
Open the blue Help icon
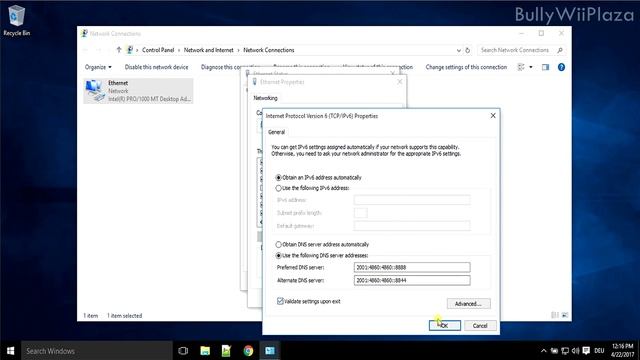point(561,67)
